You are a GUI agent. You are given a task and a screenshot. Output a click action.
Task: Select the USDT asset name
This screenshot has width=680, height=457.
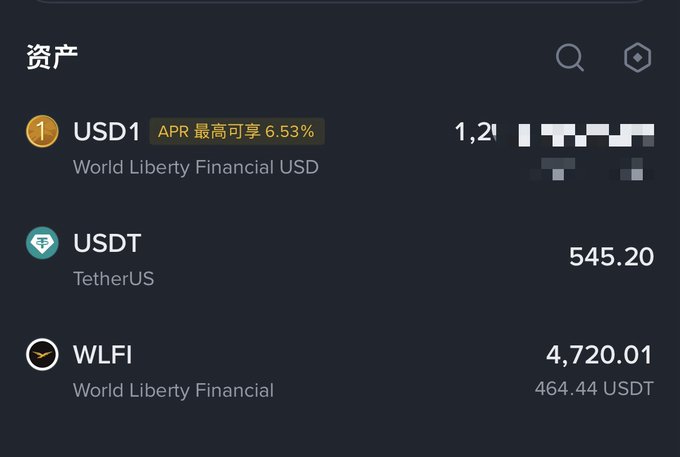[107, 243]
